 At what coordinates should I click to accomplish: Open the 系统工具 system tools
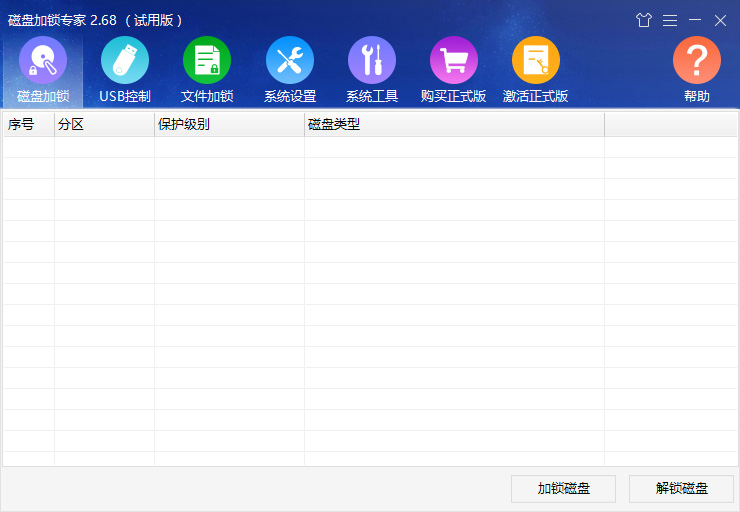pyautogui.click(x=372, y=62)
